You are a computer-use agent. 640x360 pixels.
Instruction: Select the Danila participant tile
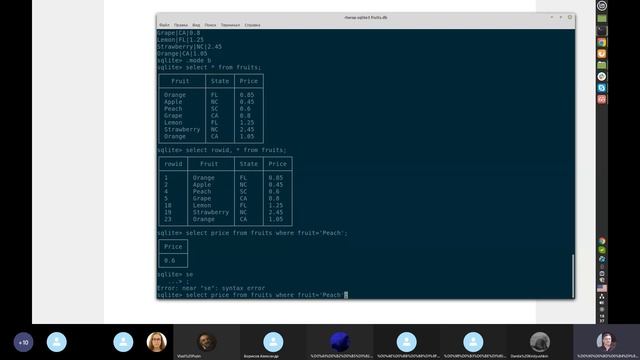point(540,342)
